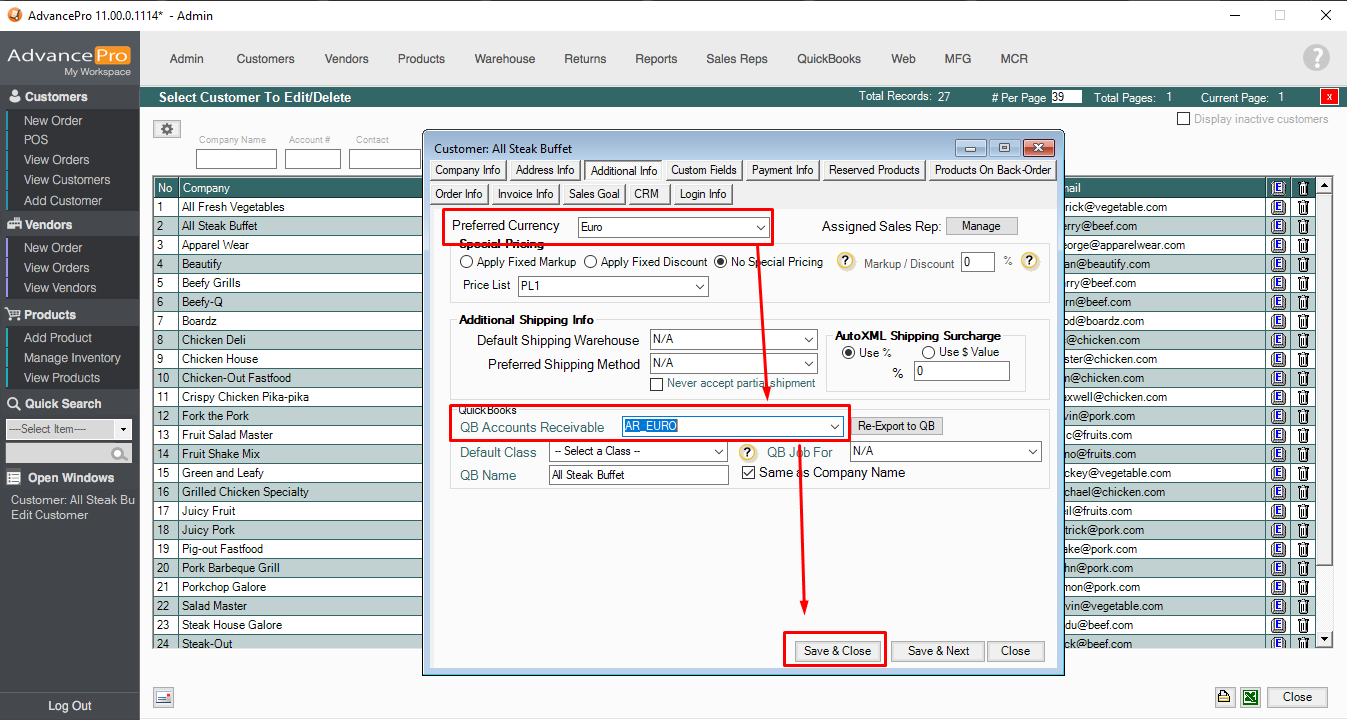The width and height of the screenshot is (1347, 720).
Task: Enable Never accept partial shipment checkbox
Action: click(x=657, y=384)
